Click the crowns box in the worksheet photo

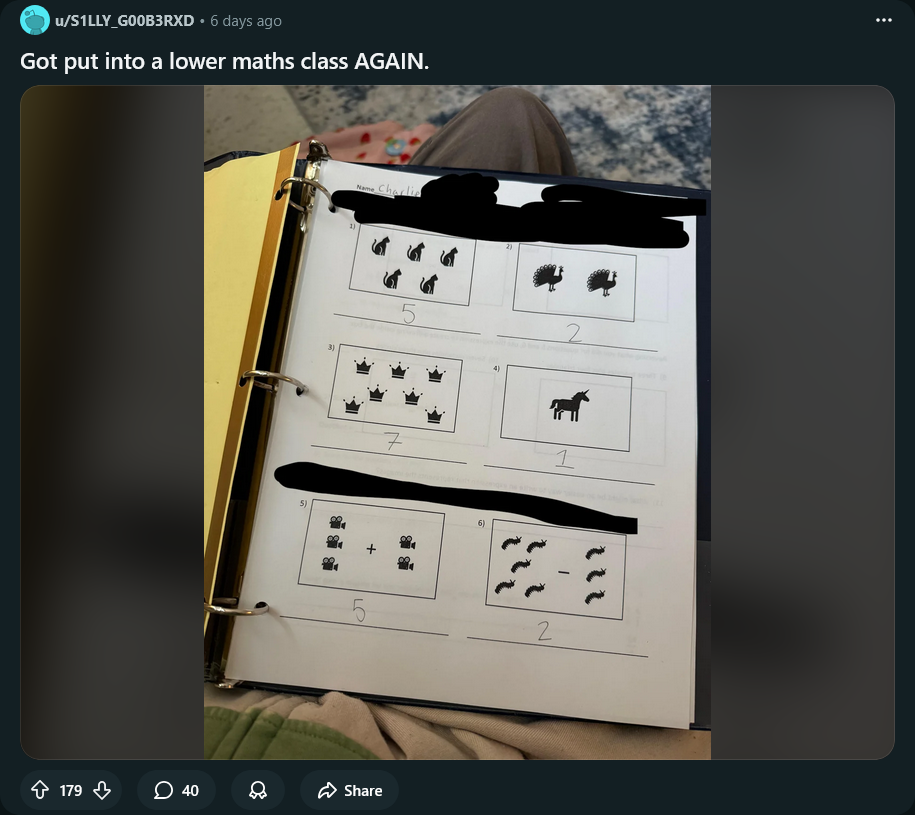(x=395, y=389)
